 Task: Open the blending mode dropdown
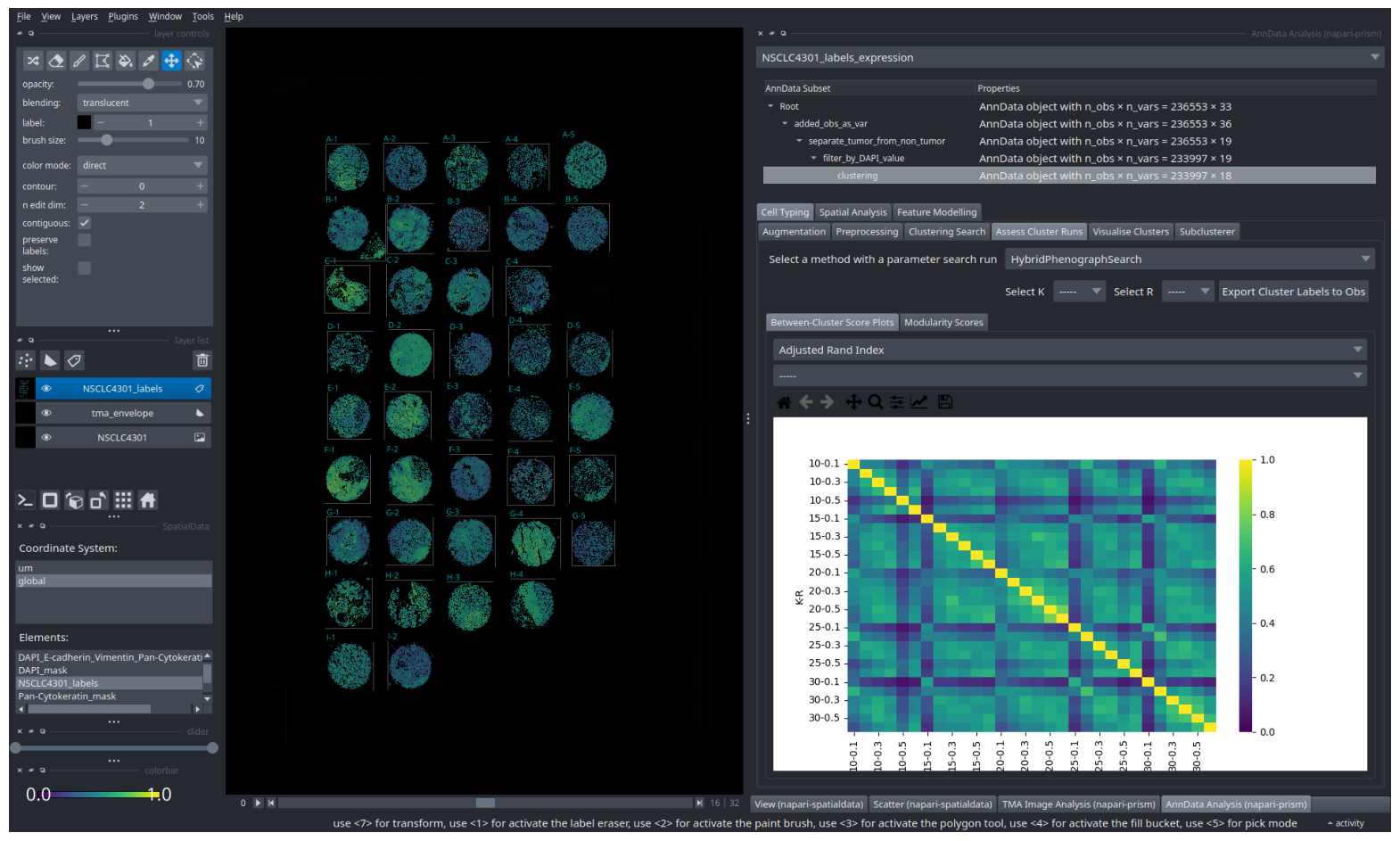(x=143, y=103)
